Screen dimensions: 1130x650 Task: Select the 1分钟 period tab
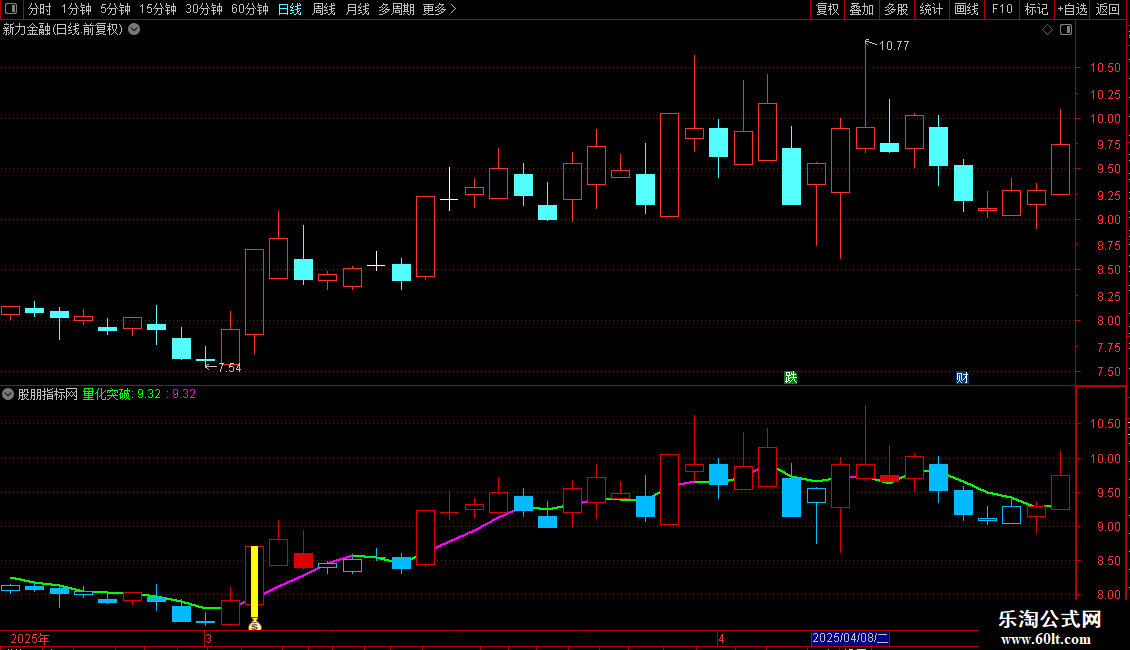pos(76,9)
